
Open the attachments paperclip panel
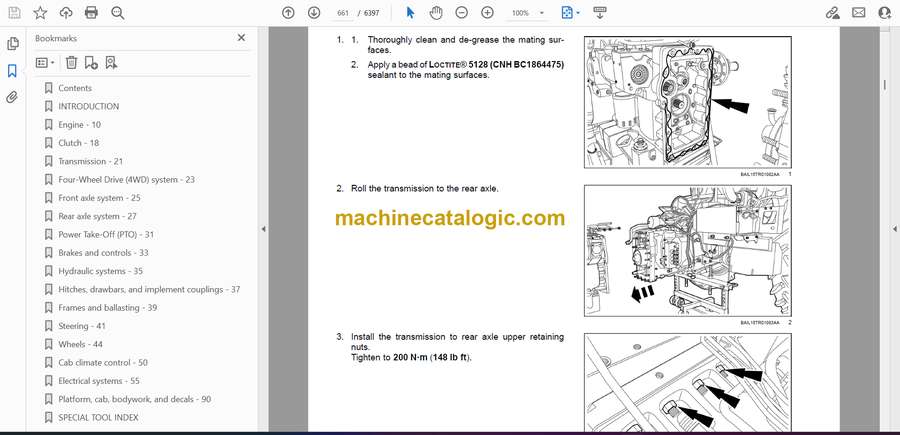coord(12,97)
